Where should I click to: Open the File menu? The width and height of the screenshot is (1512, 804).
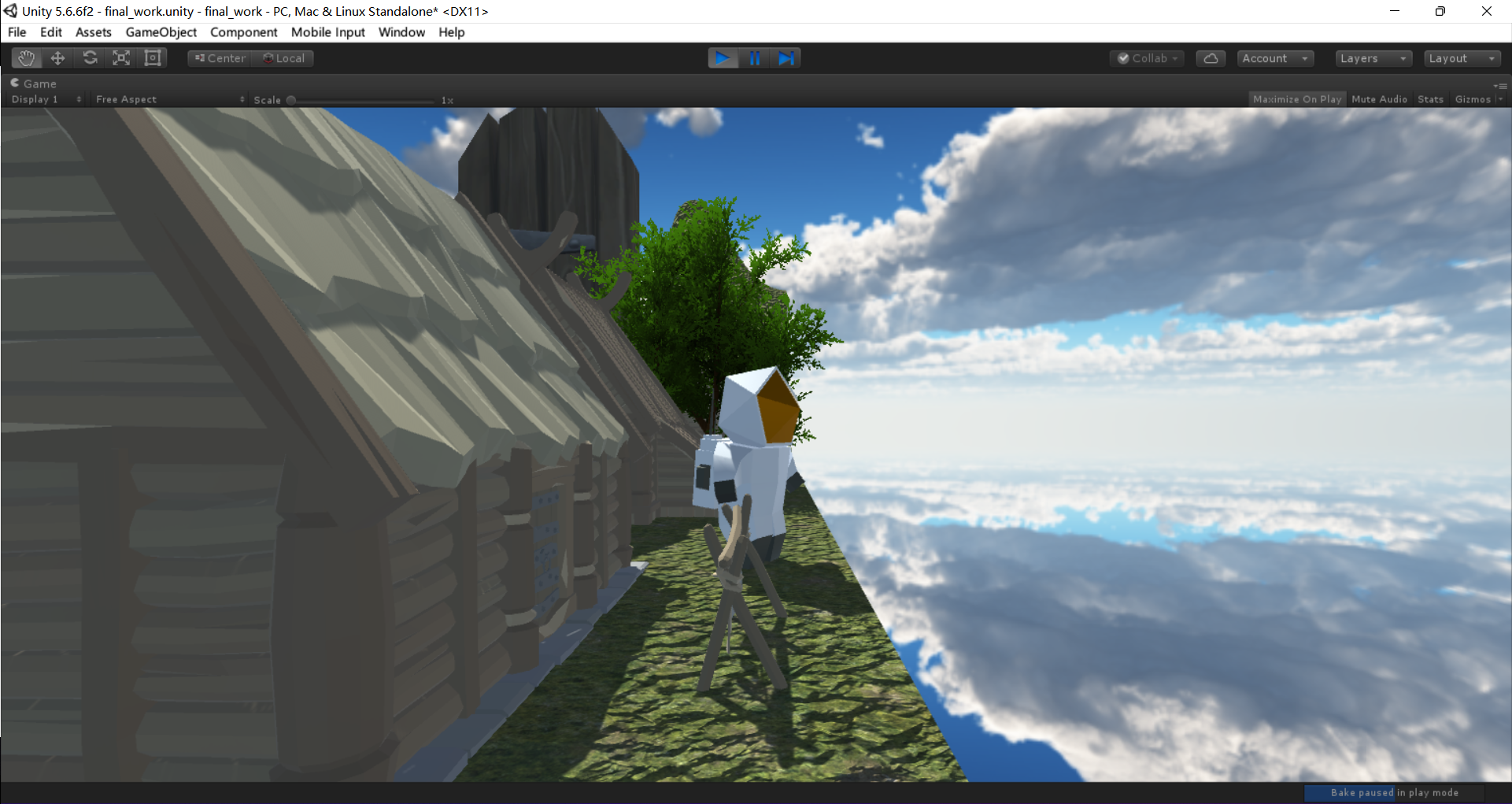[x=17, y=32]
